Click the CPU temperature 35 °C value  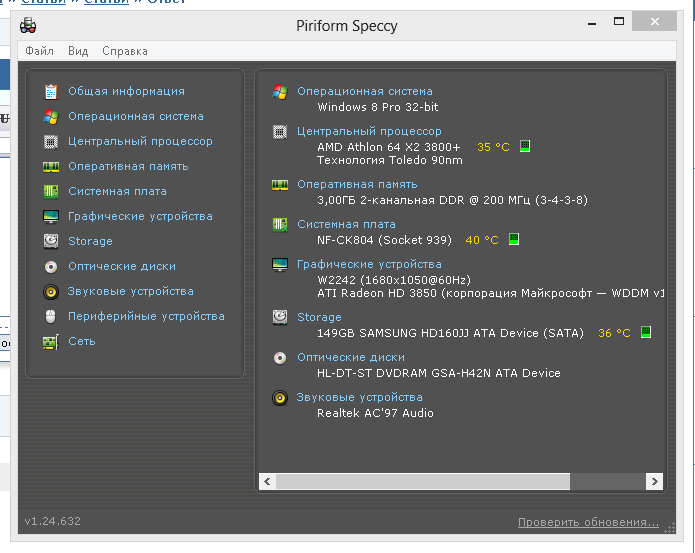point(493,147)
